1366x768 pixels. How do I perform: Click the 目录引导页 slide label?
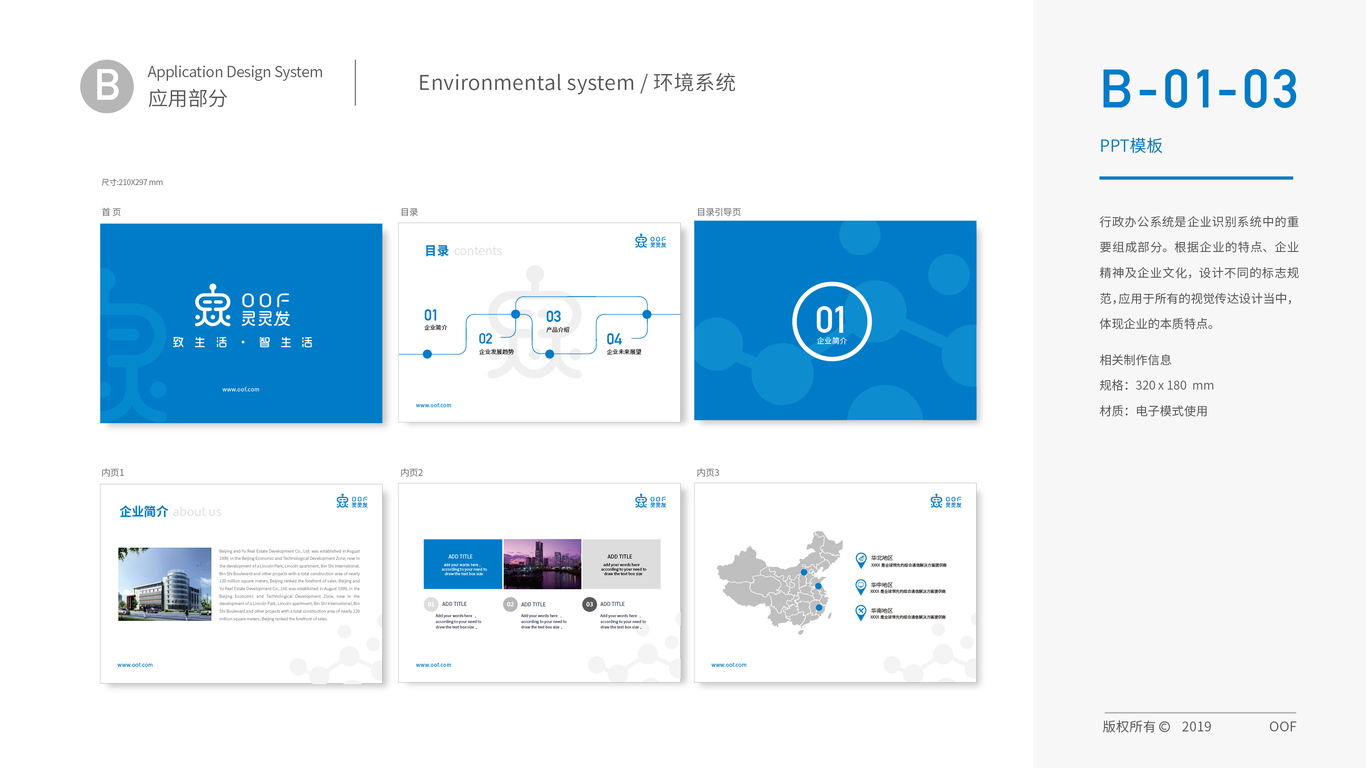pyautogui.click(x=719, y=212)
